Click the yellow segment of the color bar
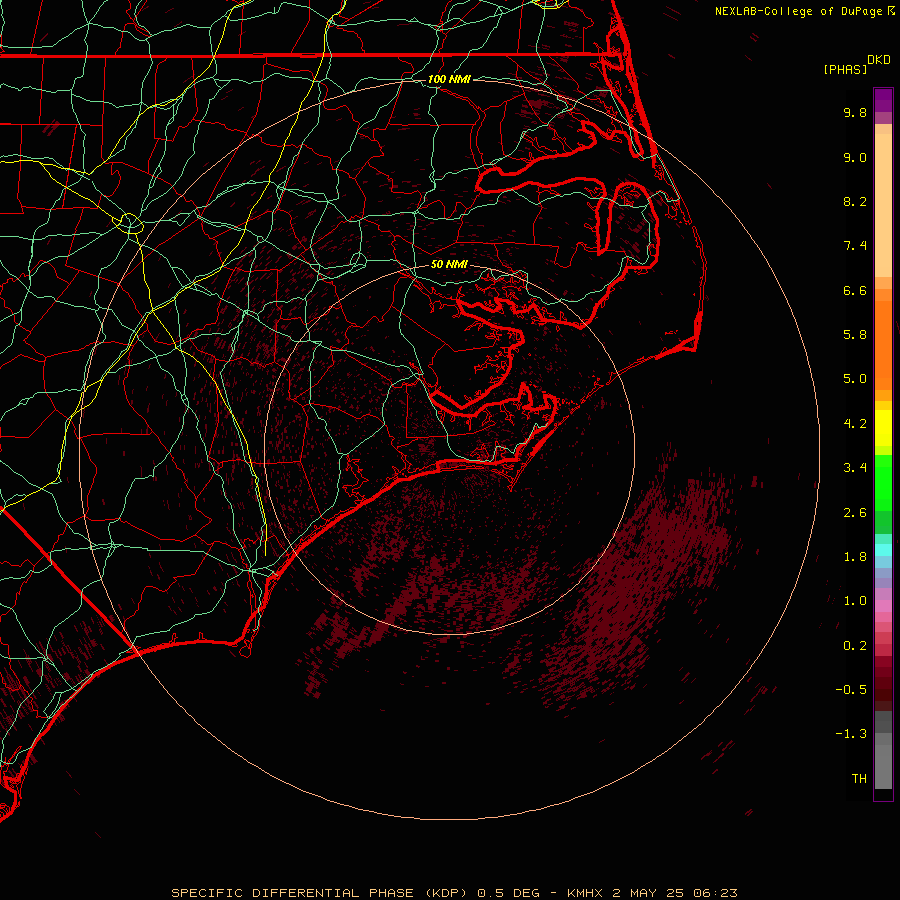The height and width of the screenshot is (900, 900). pyautogui.click(x=883, y=428)
